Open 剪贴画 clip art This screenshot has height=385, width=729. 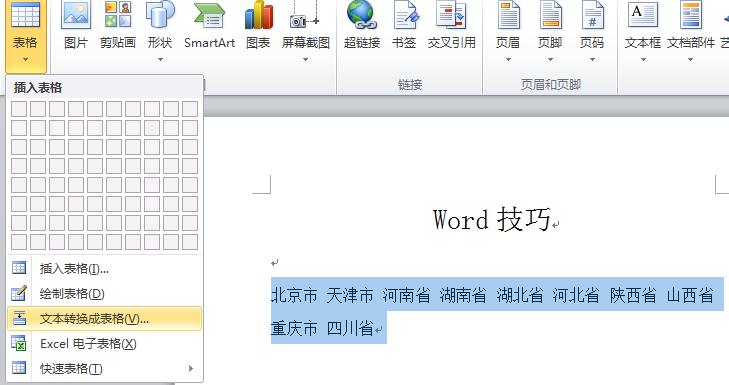pos(118,15)
